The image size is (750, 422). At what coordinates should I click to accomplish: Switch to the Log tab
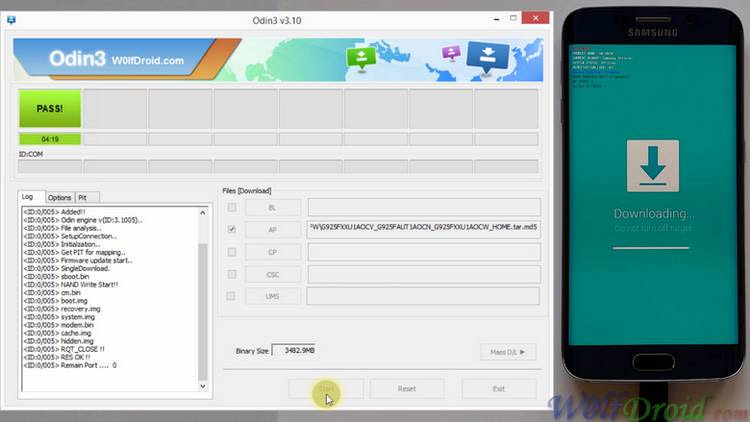[32, 197]
